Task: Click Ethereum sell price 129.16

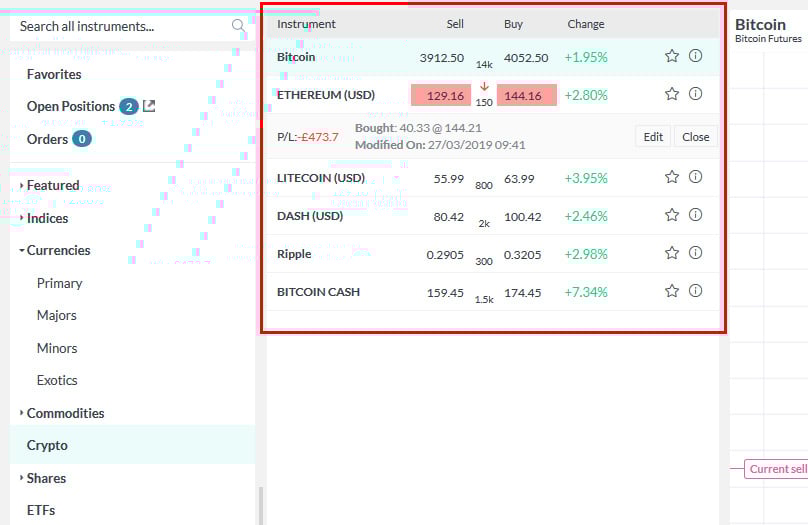Action: (x=441, y=95)
